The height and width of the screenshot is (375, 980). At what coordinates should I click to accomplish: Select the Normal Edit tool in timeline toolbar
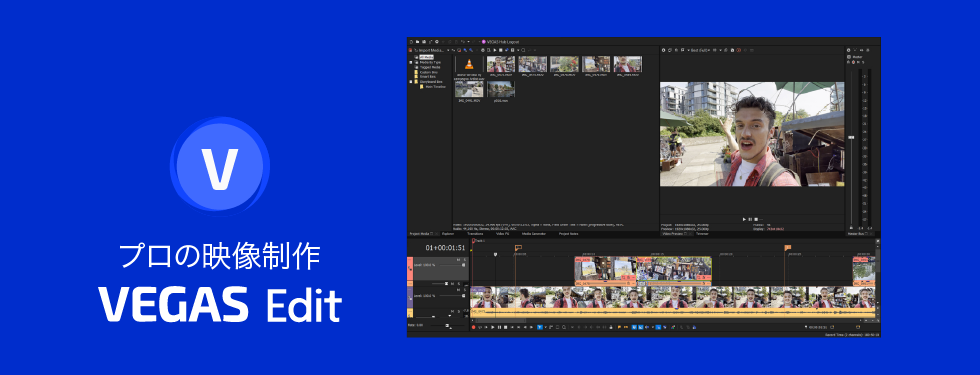click(x=539, y=327)
